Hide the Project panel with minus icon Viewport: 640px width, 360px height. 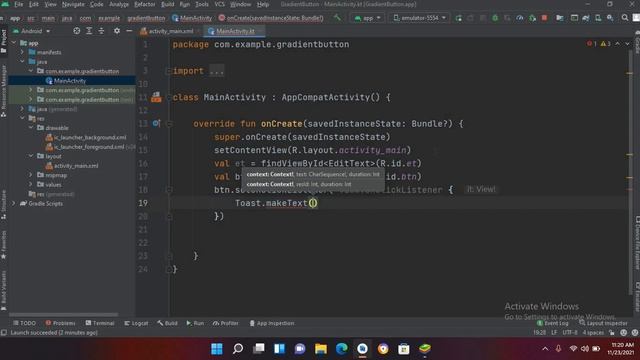129,31
